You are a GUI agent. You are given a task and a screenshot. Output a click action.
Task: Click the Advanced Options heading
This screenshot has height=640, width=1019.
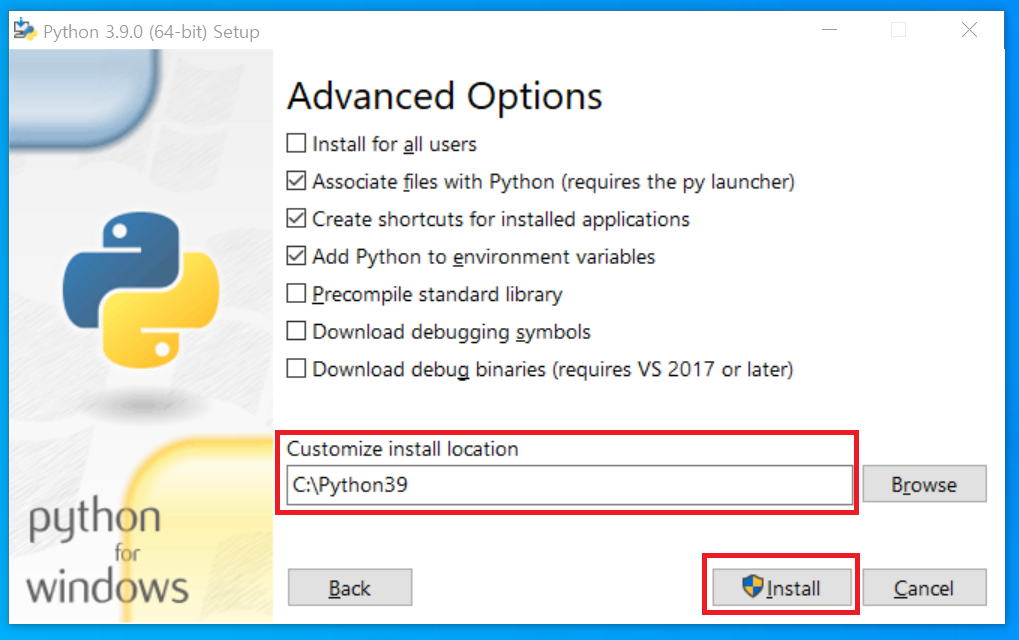(x=445, y=97)
